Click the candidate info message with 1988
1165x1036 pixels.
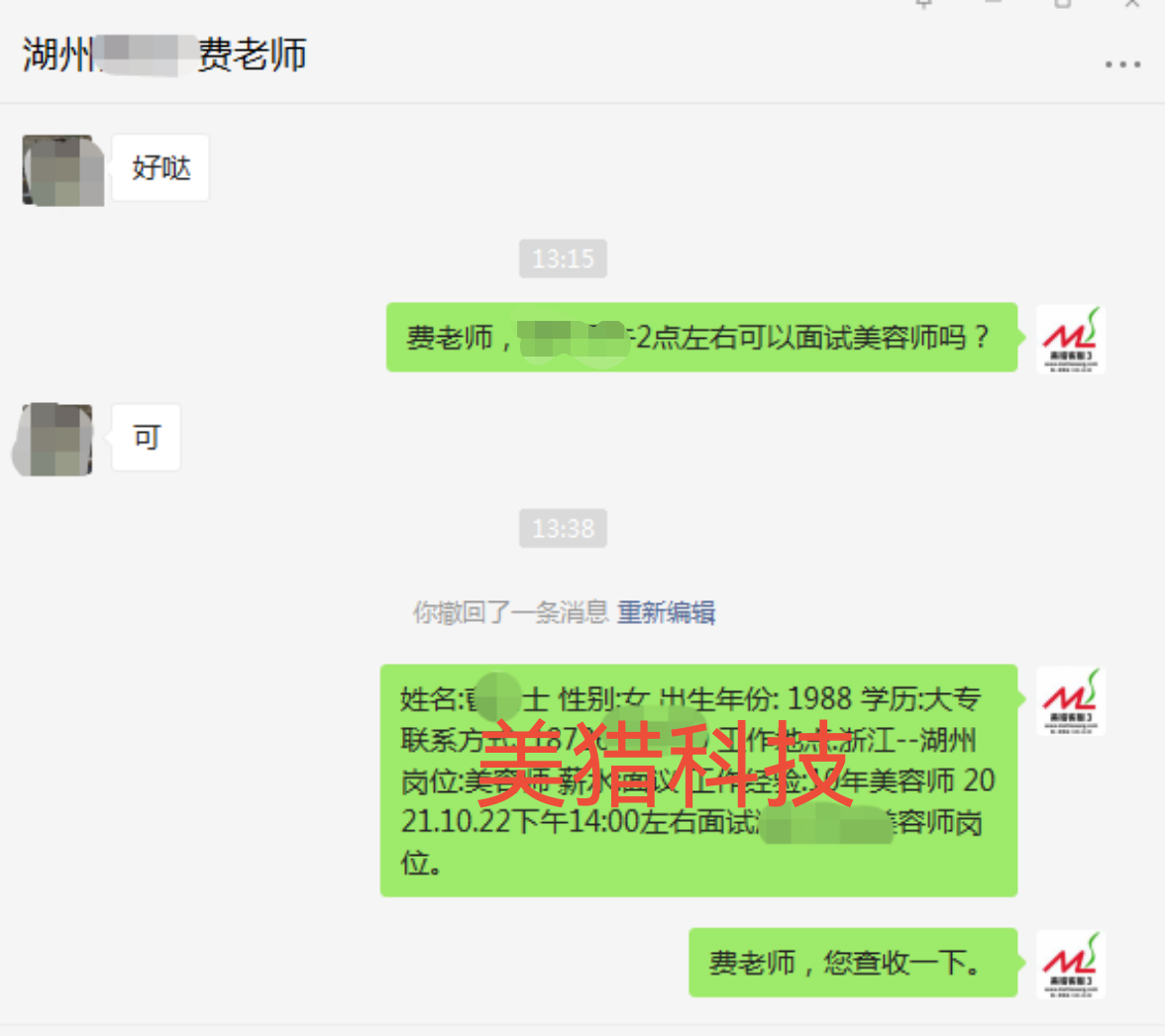click(x=698, y=779)
